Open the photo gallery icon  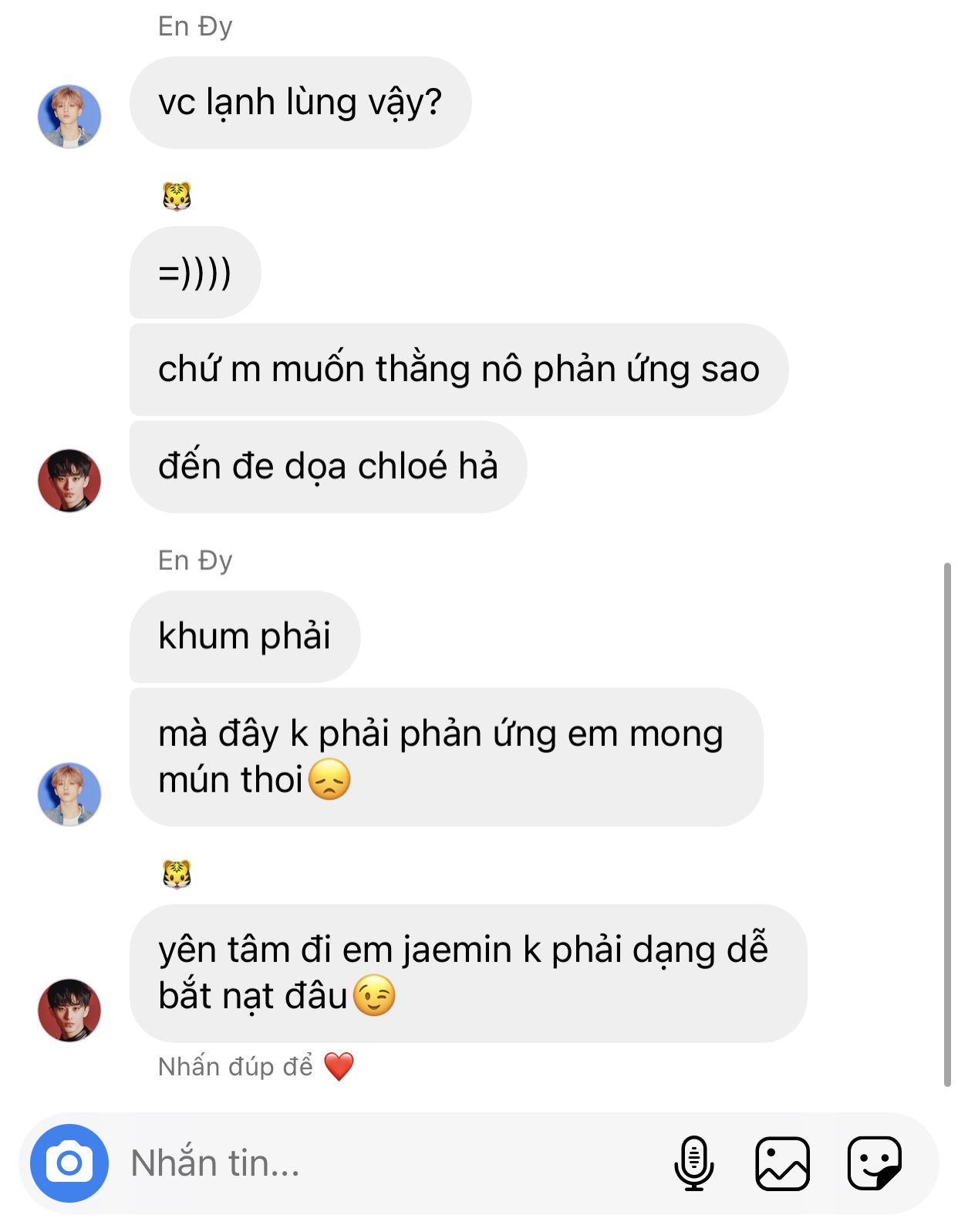point(782,1163)
